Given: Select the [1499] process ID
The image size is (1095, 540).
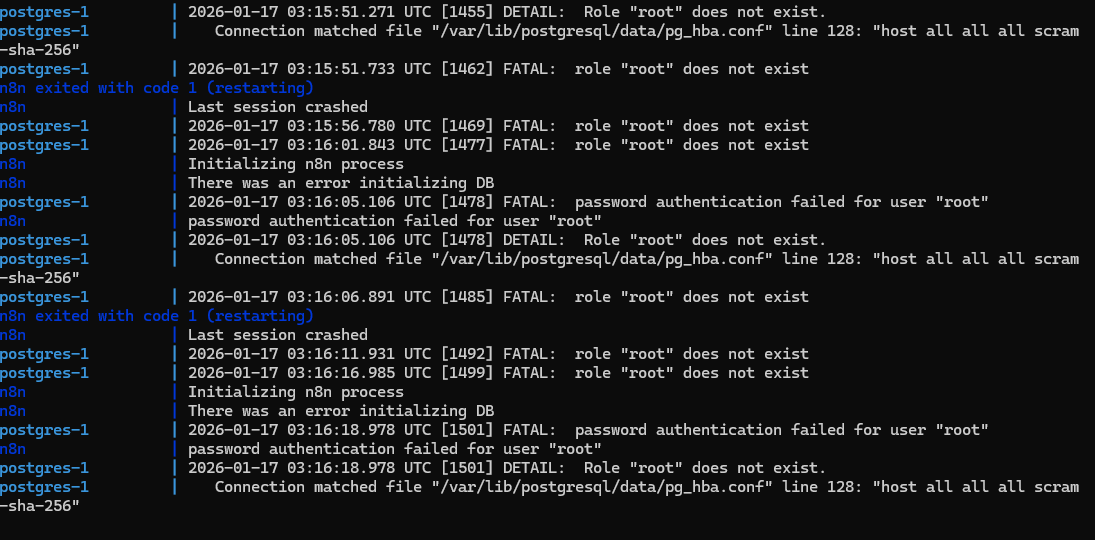Looking at the screenshot, I should [467, 373].
